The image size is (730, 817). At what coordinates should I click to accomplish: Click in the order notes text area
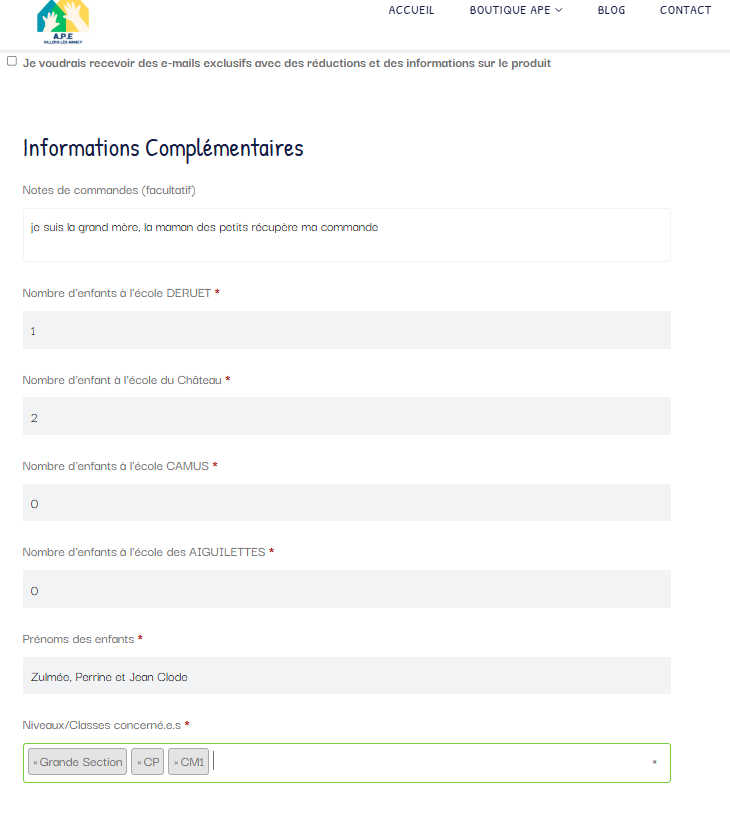pyautogui.click(x=346, y=235)
